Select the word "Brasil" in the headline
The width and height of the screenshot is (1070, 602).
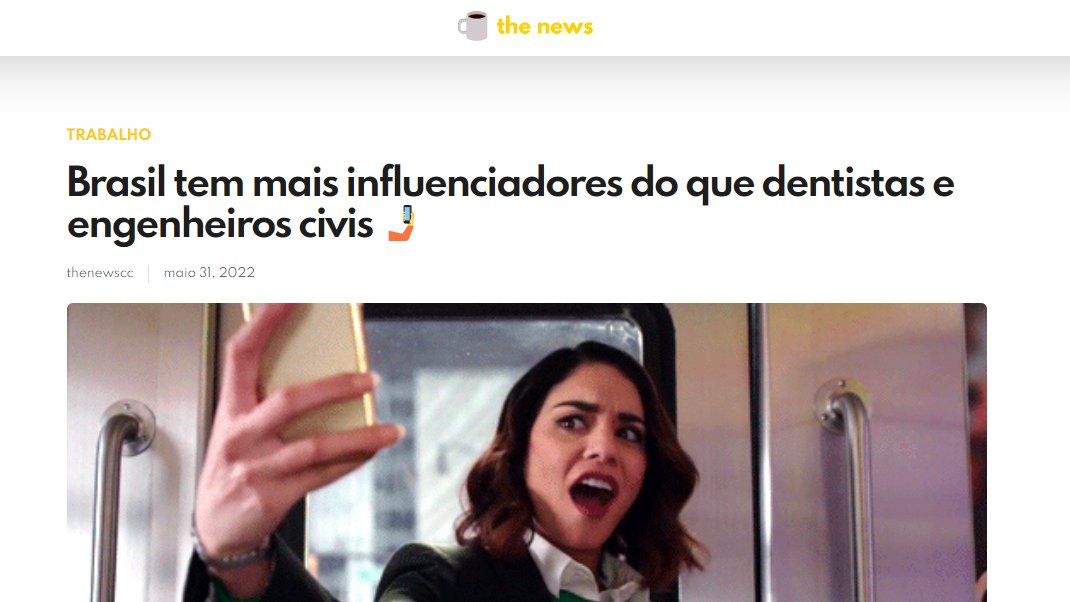coord(116,182)
